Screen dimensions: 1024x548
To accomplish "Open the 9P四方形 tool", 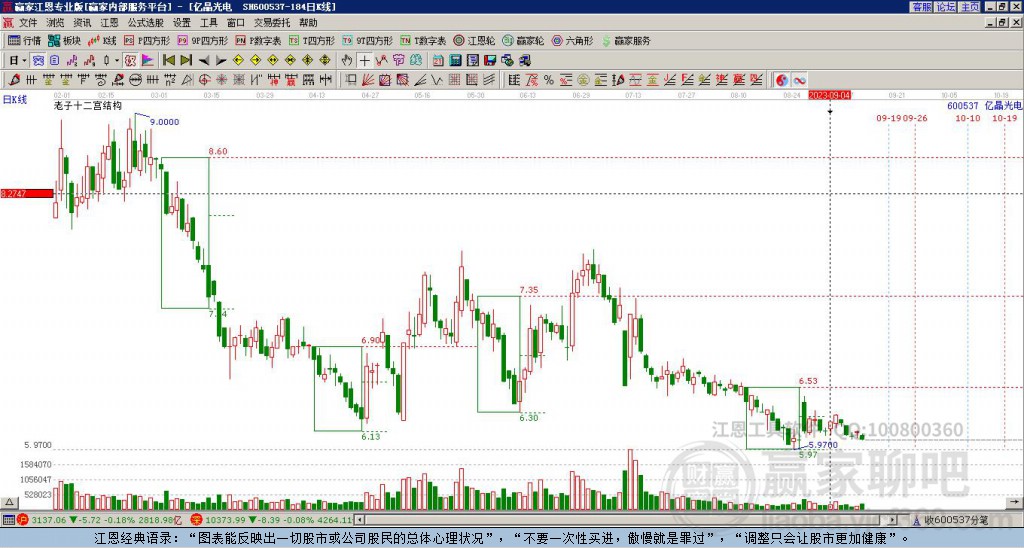I will pos(202,40).
